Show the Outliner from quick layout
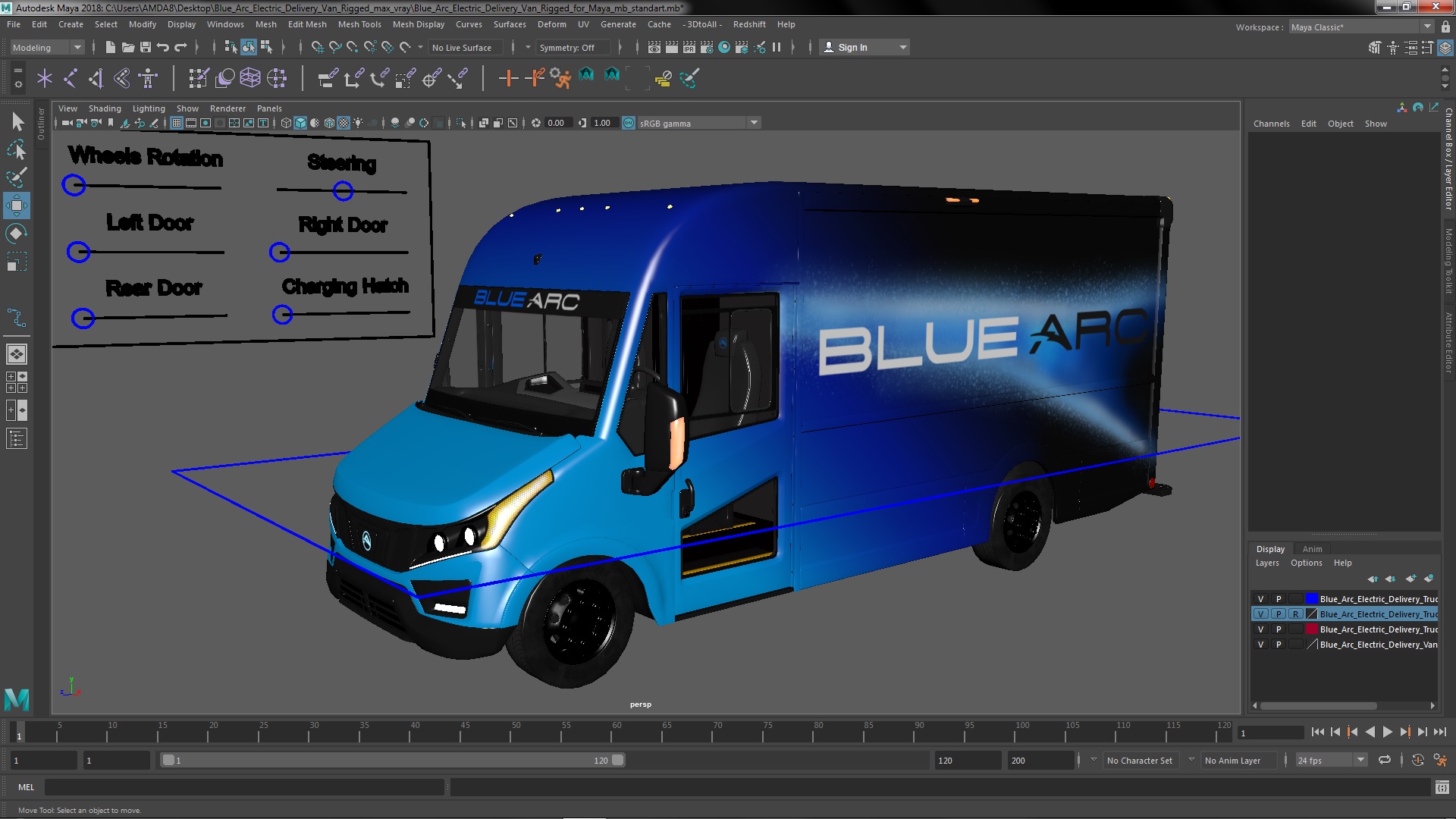Screen dimensions: 1456x819 (x=17, y=438)
